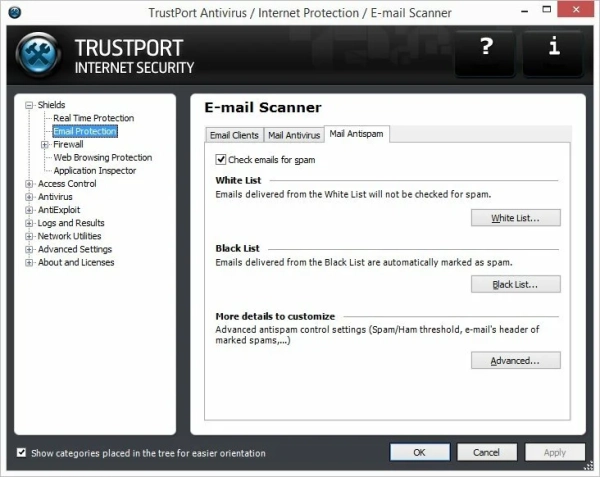
Task: Expand the Network Utilities node
Action: (29, 236)
